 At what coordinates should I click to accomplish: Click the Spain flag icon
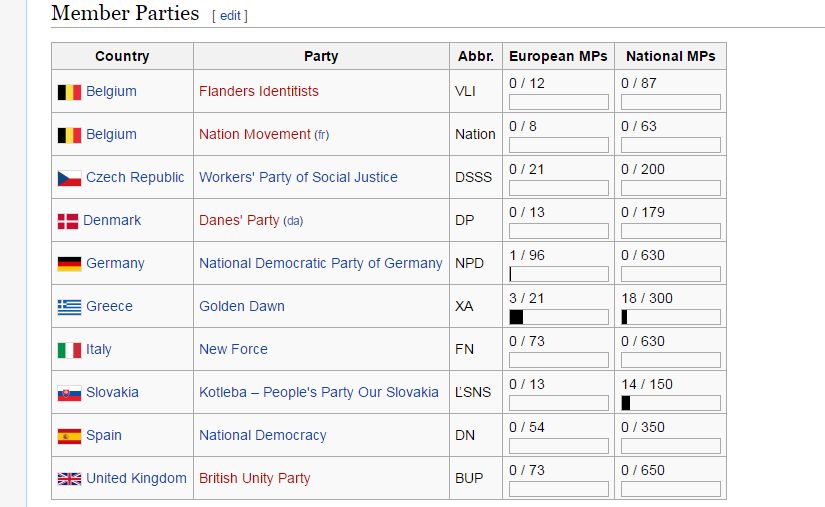pyautogui.click(x=69, y=436)
